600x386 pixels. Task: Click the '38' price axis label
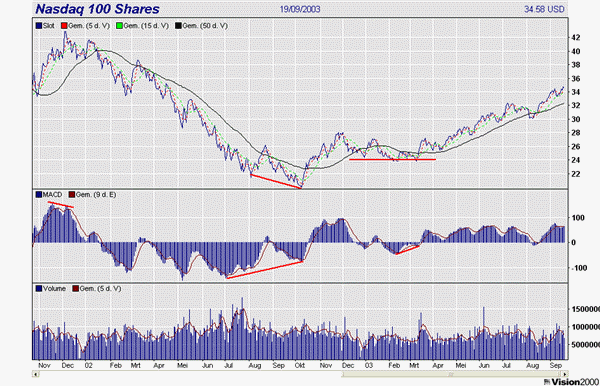[x=576, y=65]
